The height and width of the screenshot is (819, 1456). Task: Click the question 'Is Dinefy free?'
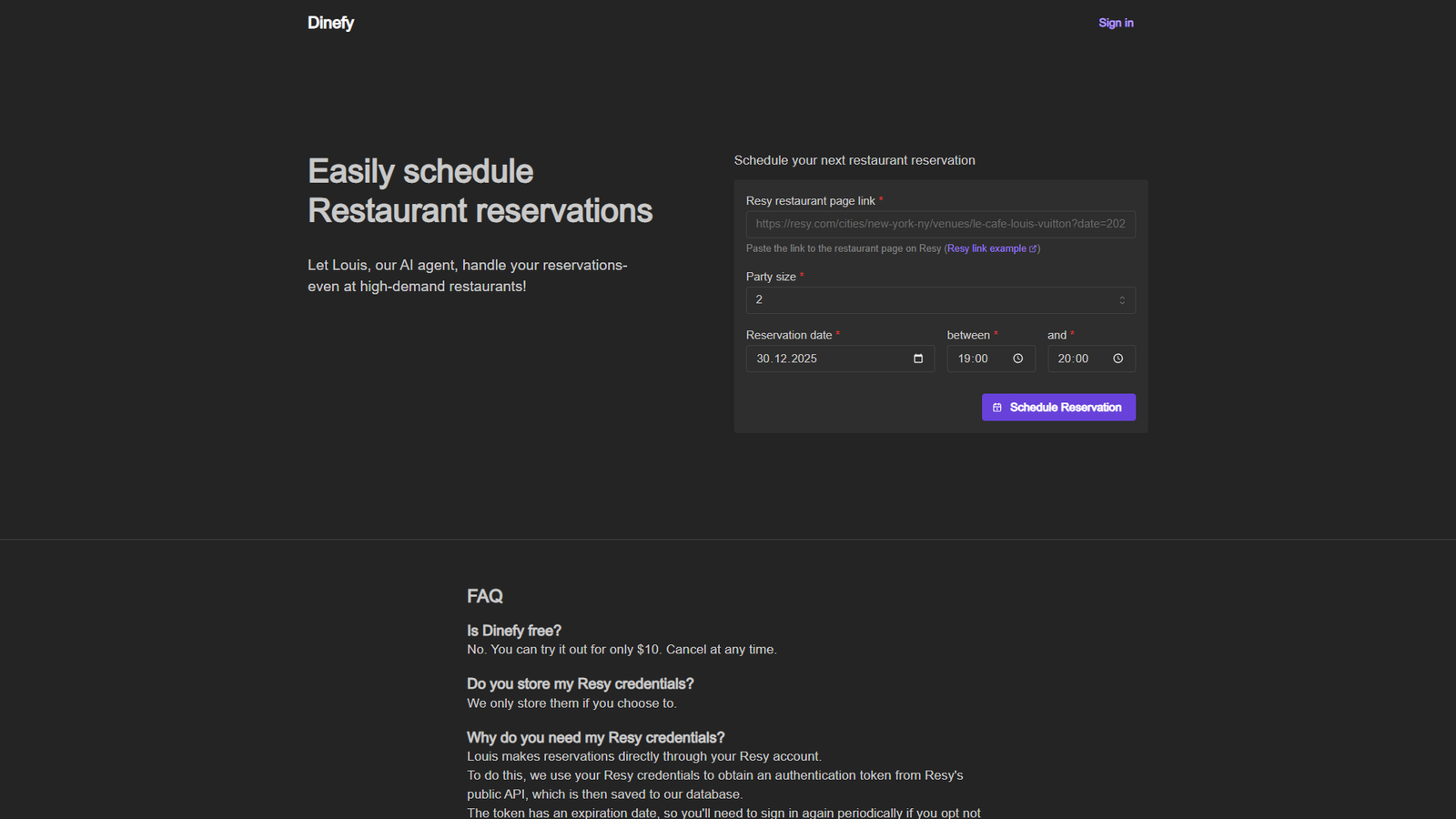(x=514, y=631)
